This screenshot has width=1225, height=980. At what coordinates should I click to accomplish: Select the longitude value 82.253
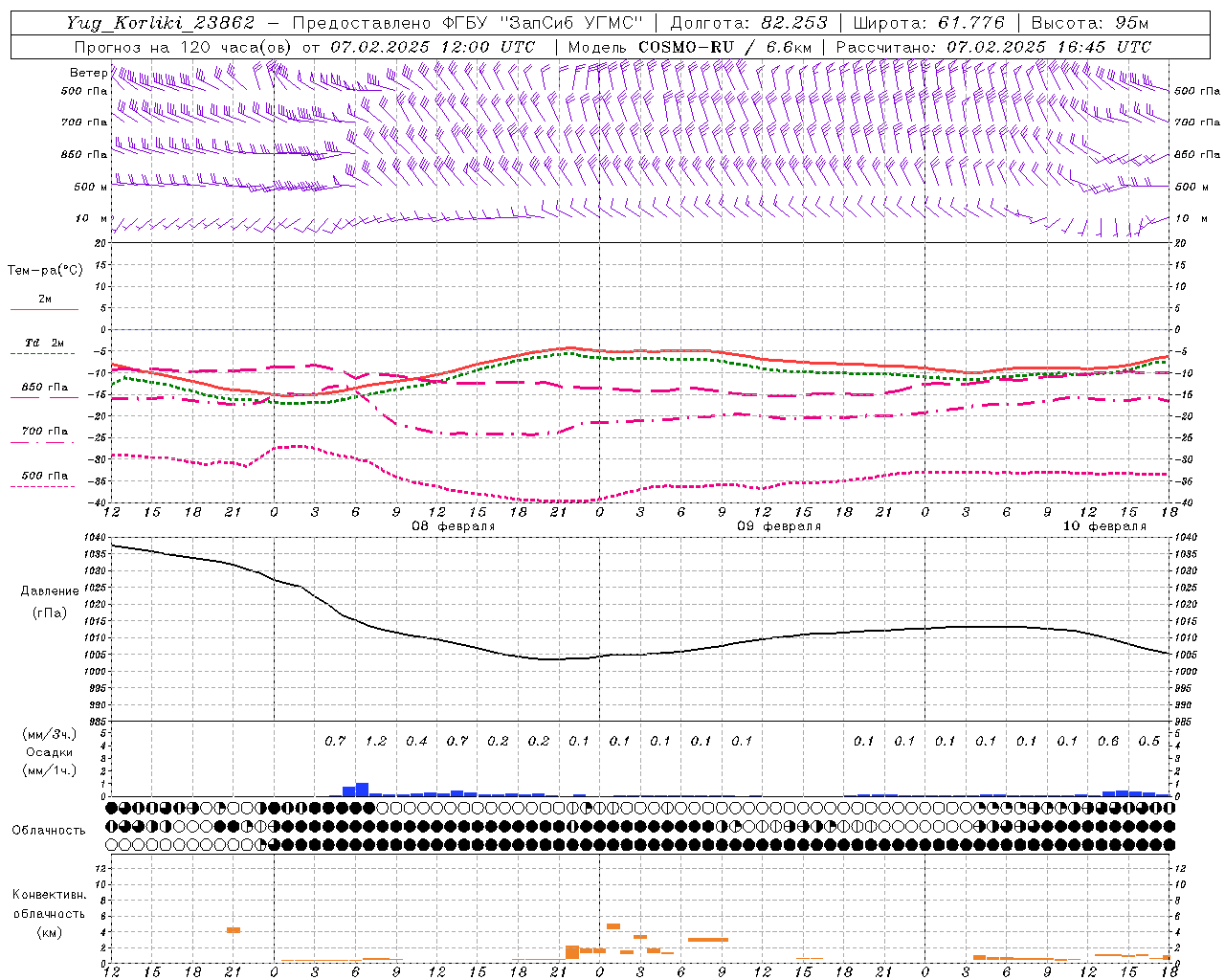[x=794, y=23]
